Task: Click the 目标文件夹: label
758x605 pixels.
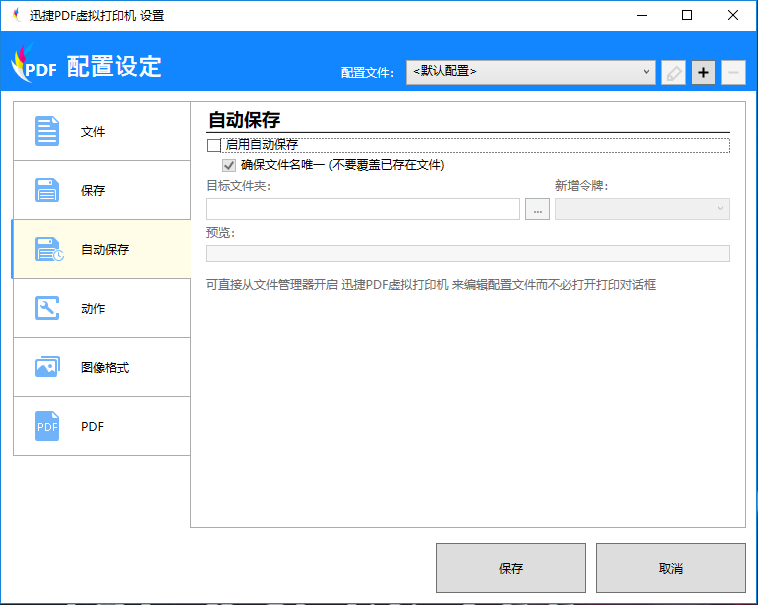Action: coord(238,186)
